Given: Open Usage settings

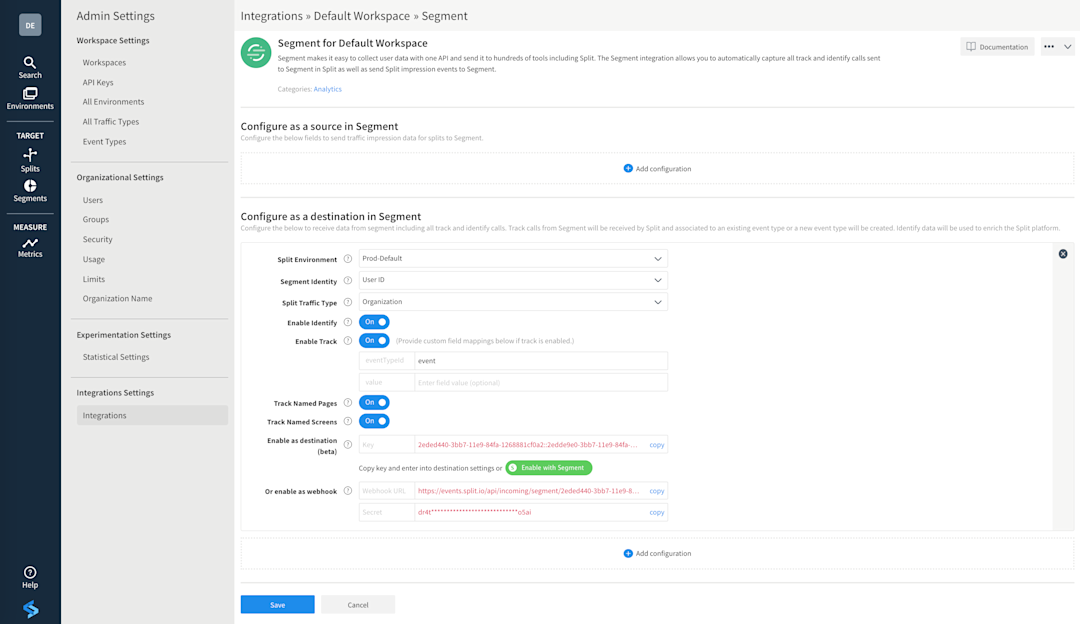Looking at the screenshot, I should pyautogui.click(x=94, y=260).
